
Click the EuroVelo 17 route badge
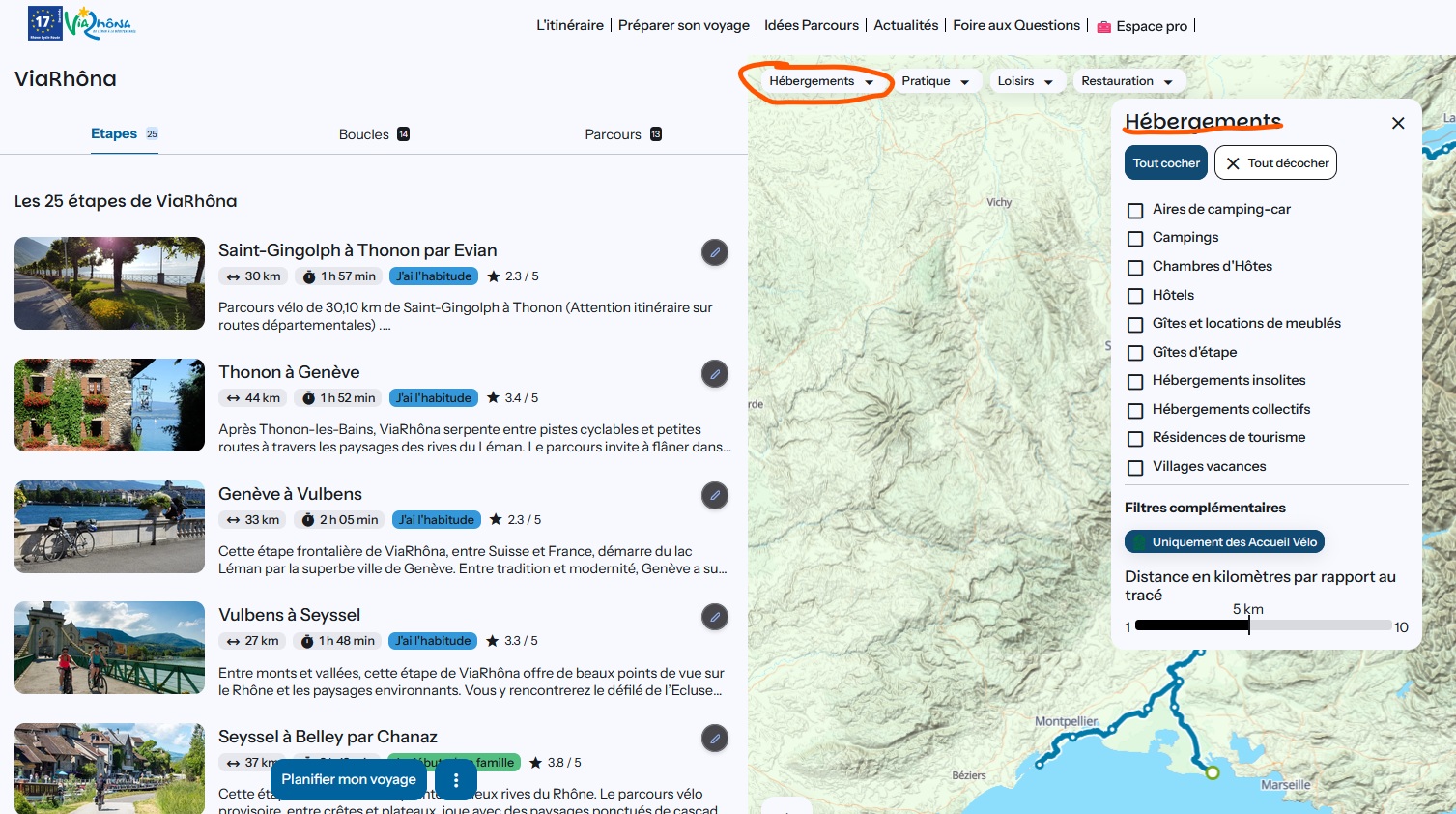pos(45,23)
